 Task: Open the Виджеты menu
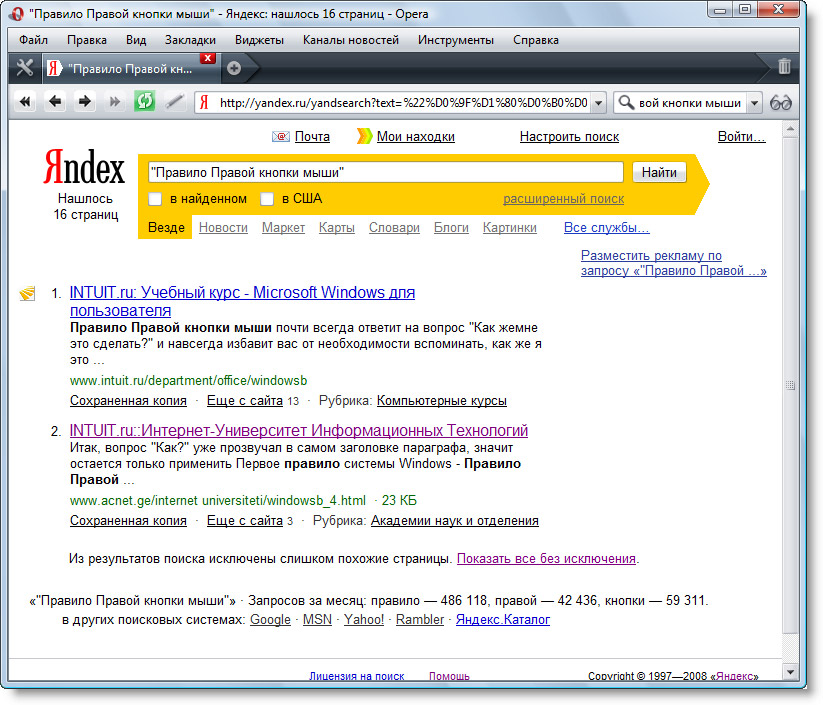[259, 40]
